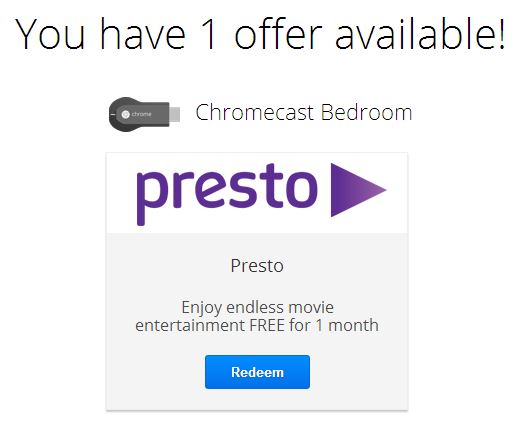This screenshot has height=434, width=529.
Task: Click the HDMI connector of the Chromecast image
Action: pyautogui.click(x=174, y=114)
